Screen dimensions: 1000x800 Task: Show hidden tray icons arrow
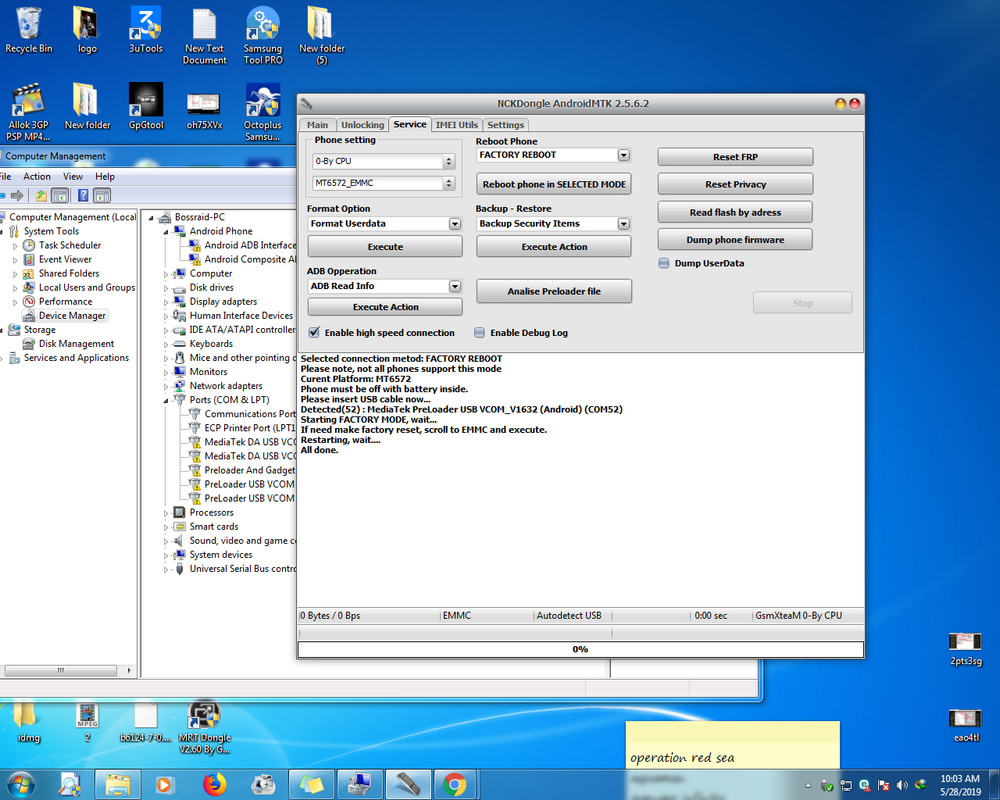(x=809, y=785)
